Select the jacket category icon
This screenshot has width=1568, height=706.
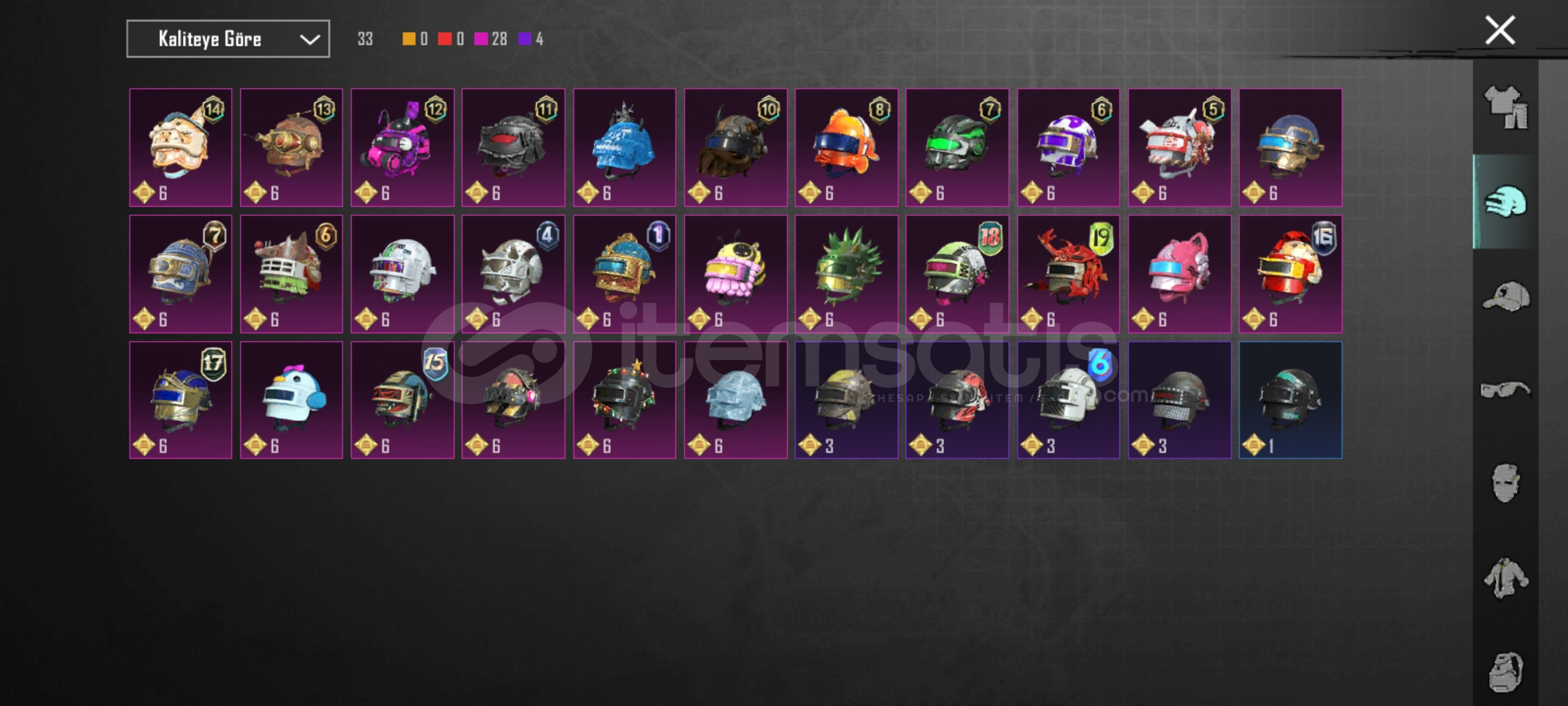(x=1506, y=578)
